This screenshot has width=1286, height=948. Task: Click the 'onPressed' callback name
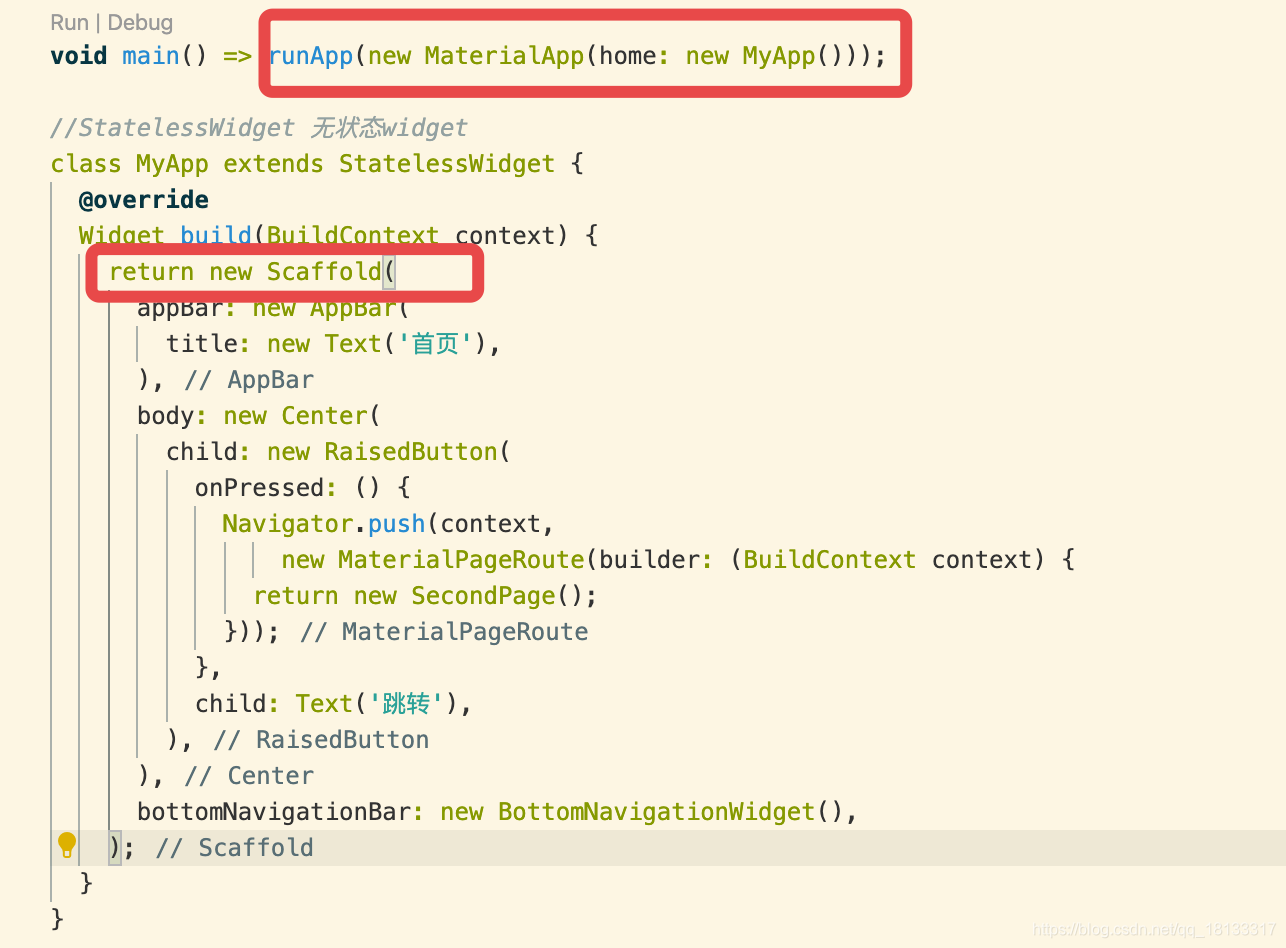pyautogui.click(x=260, y=487)
